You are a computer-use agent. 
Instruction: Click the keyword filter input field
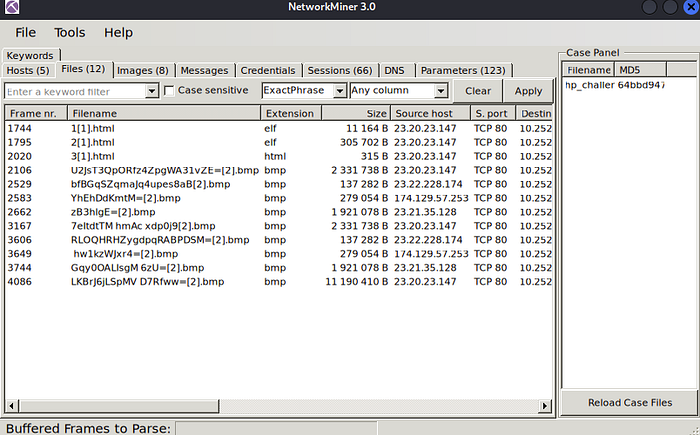[x=75, y=91]
